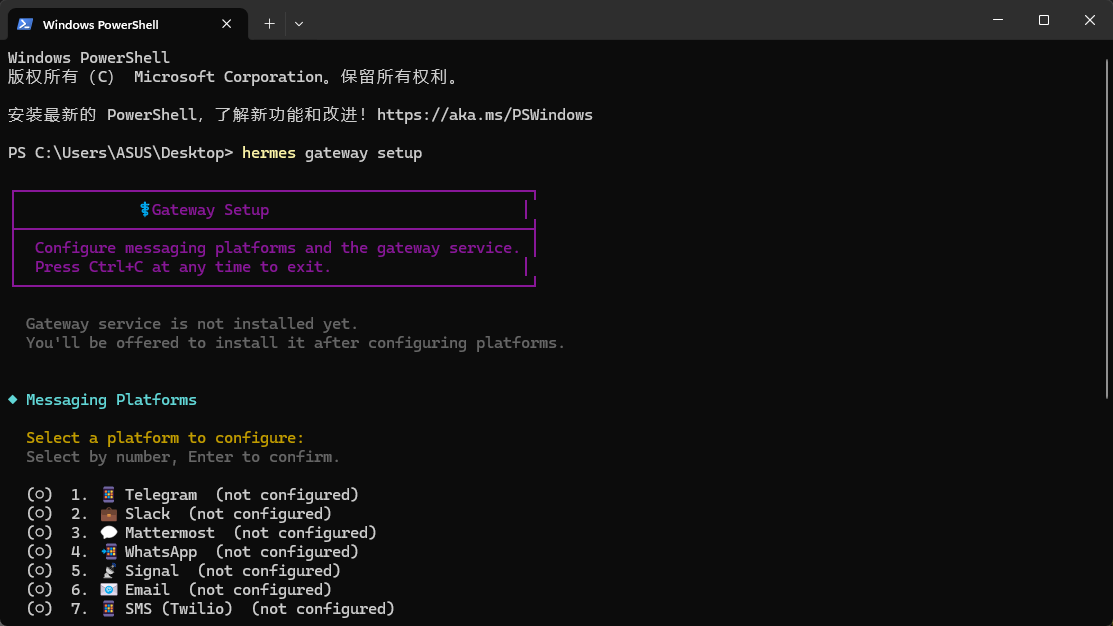Select the SMS (Twilio) radio option
Viewport: 1113px width, 626px height.
click(40, 609)
